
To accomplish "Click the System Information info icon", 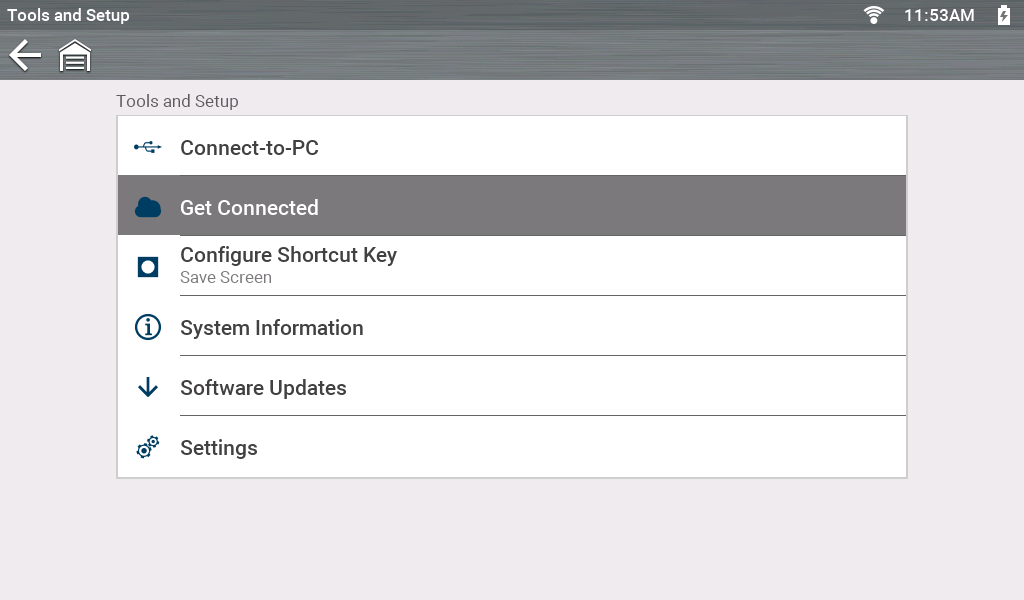I will (148, 327).
